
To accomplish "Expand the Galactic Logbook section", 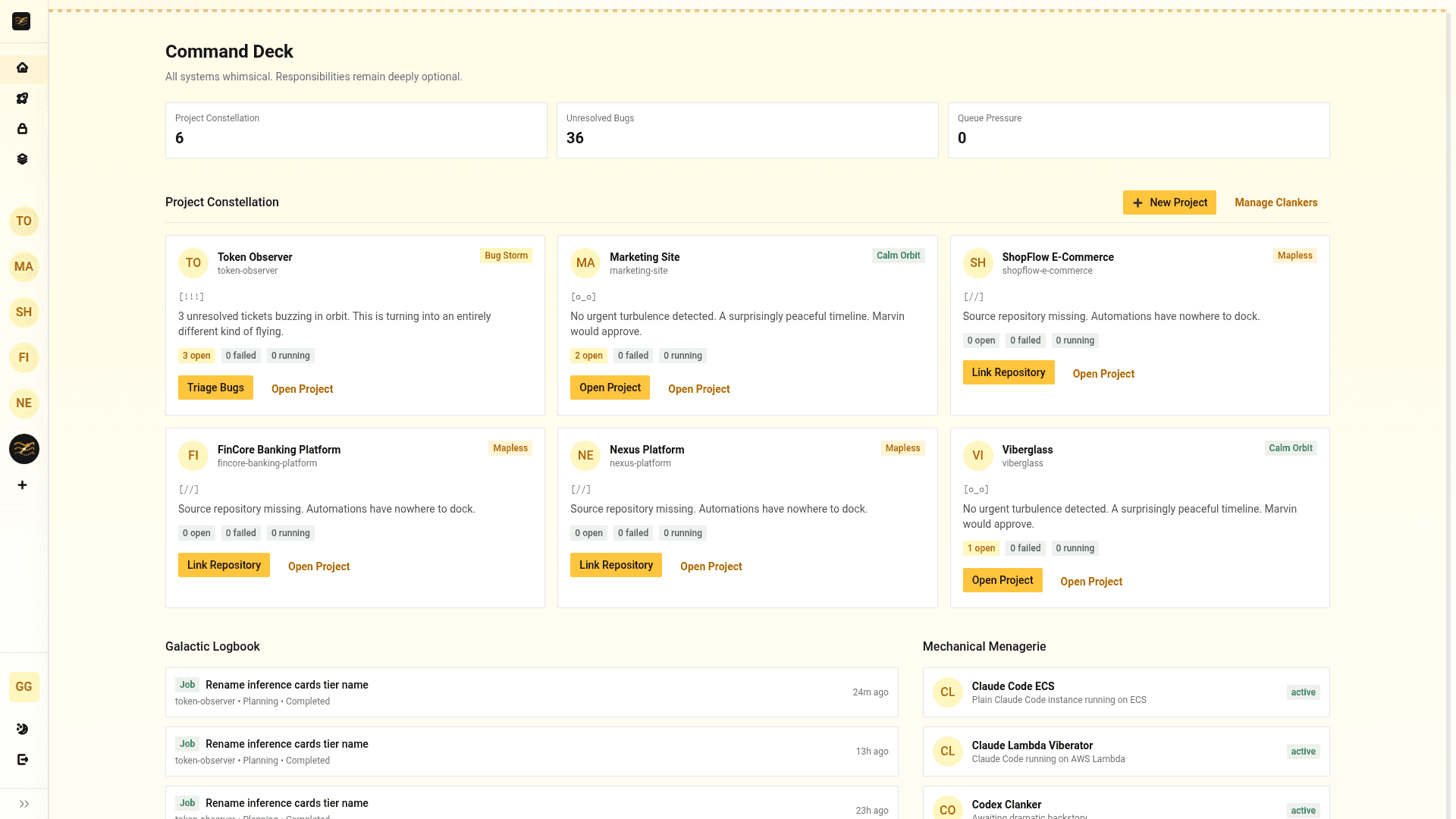I will tap(212, 646).
